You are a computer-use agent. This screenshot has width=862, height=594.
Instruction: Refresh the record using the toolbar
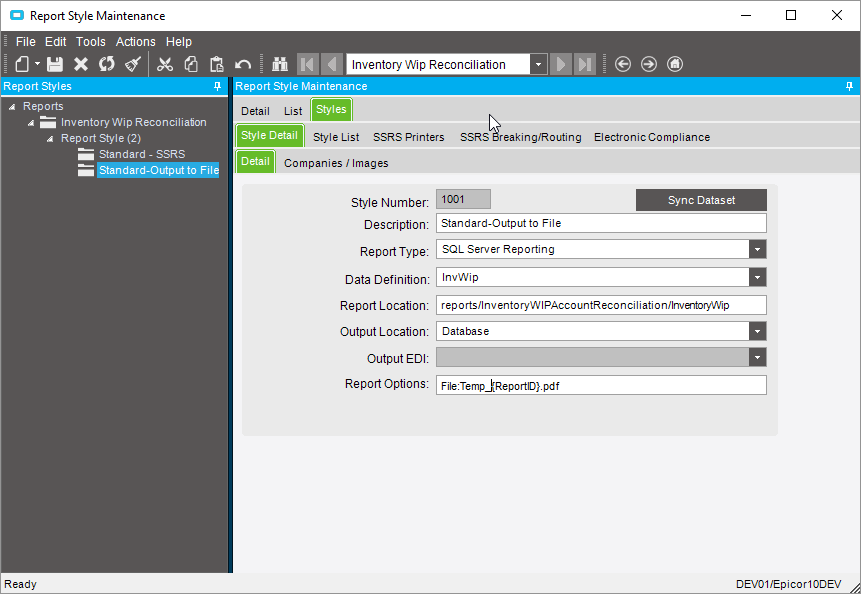coord(107,64)
